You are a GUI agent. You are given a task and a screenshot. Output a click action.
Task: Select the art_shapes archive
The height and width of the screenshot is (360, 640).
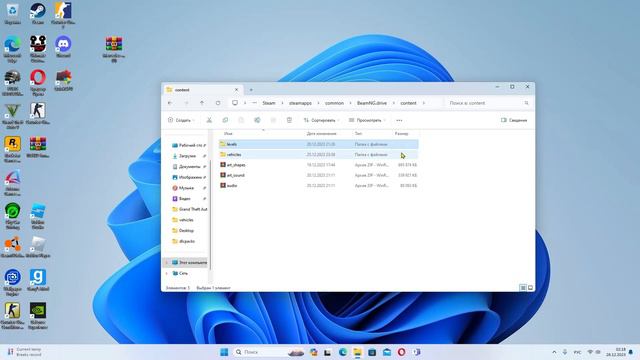click(x=318, y=165)
